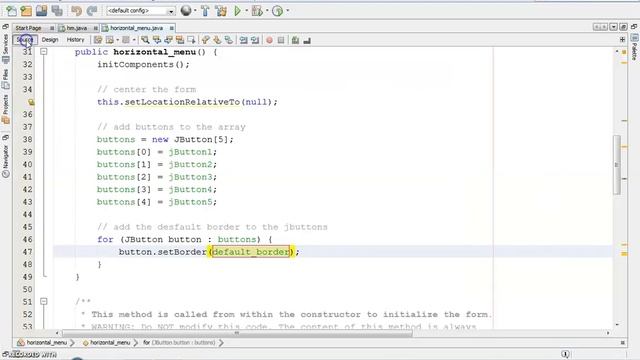
Task: Open the Run Project dropdown arrow
Action: pos(246,11)
